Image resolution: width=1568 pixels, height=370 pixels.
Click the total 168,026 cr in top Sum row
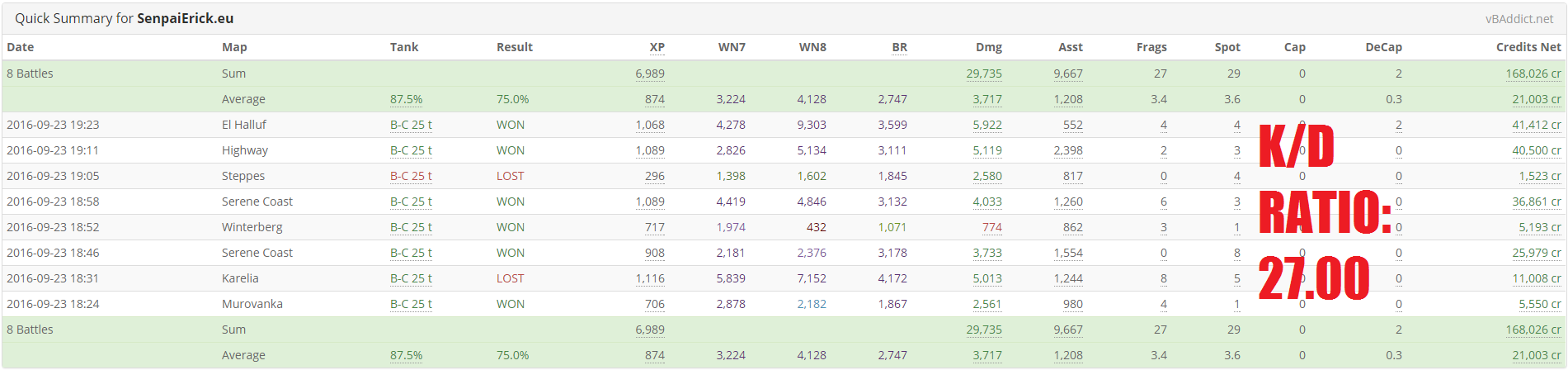(x=1533, y=74)
